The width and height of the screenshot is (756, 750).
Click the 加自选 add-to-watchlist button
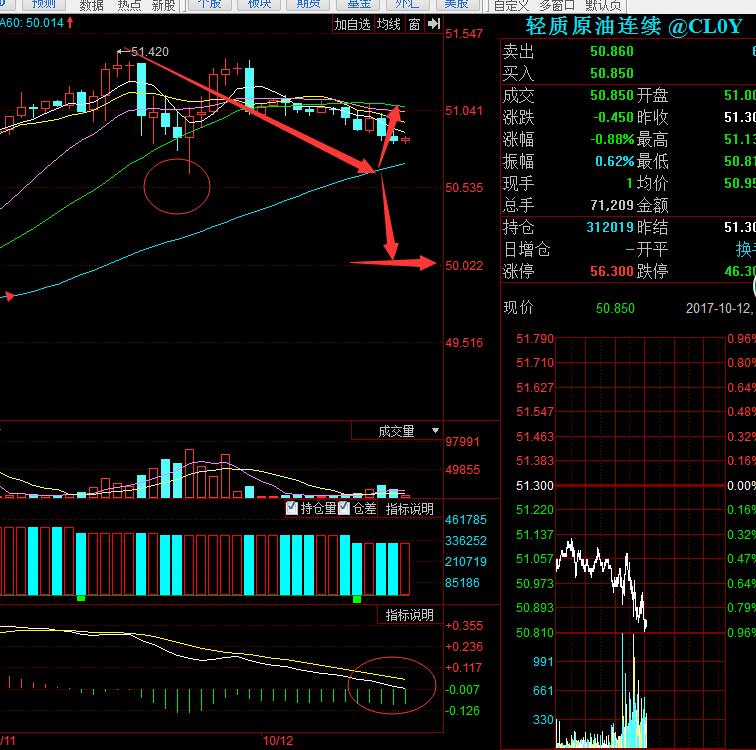click(352, 24)
